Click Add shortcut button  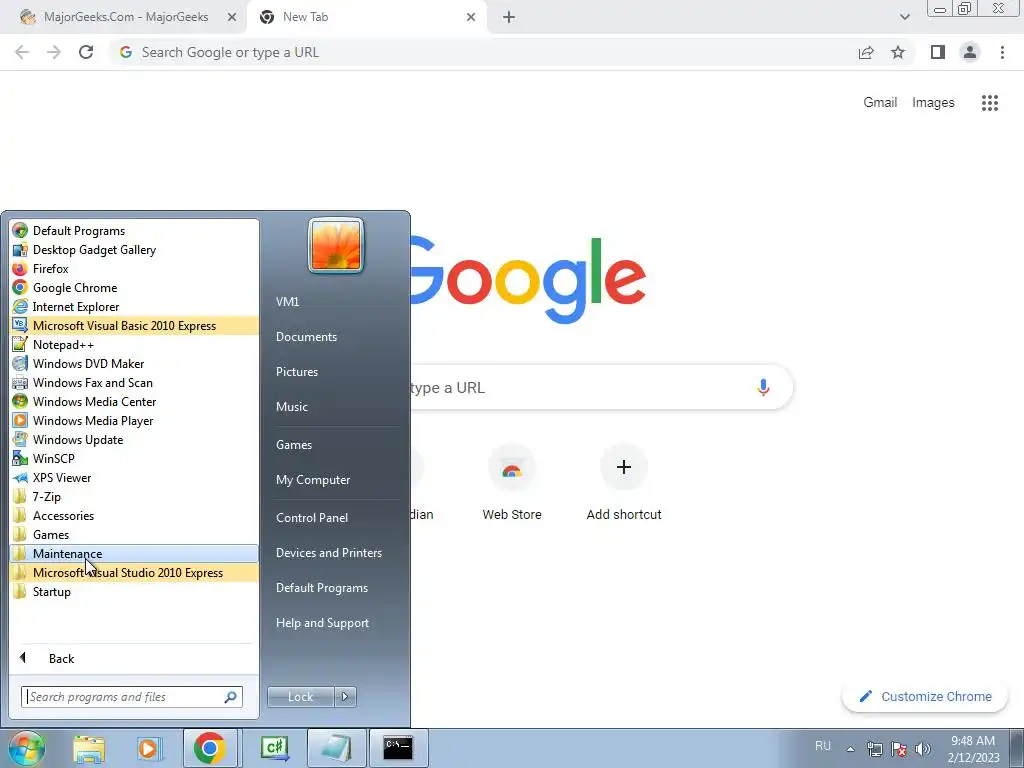pos(624,483)
